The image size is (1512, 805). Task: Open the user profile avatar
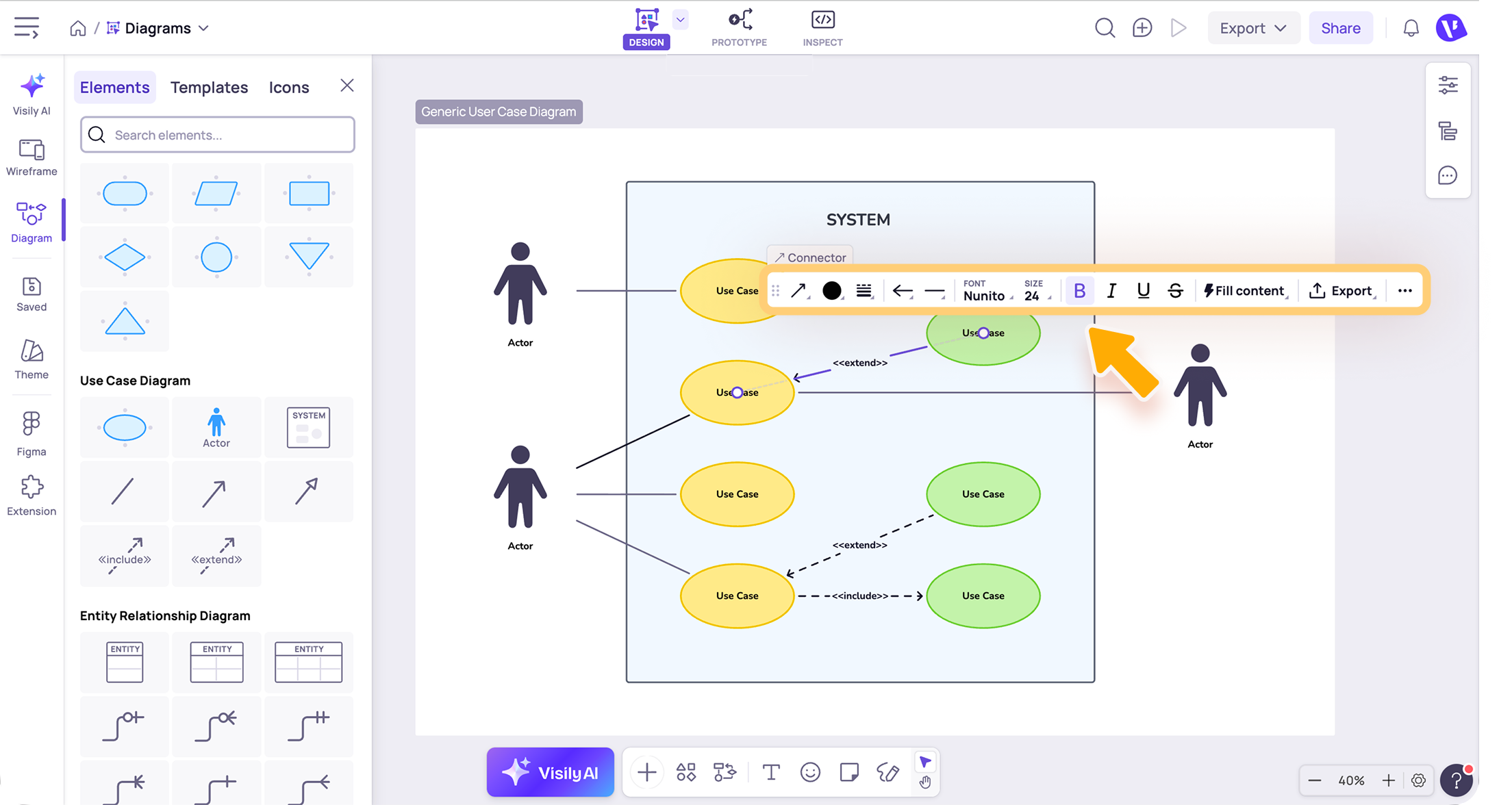[1451, 28]
